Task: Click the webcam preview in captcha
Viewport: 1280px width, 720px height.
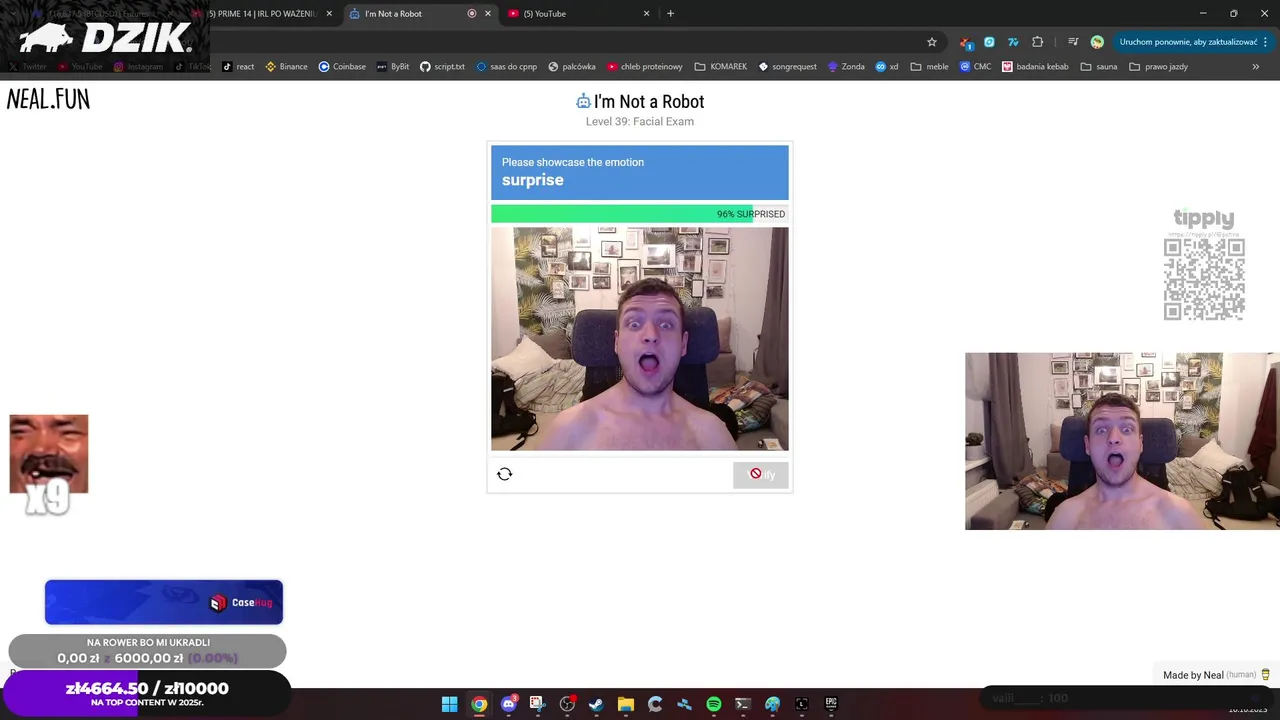Action: (x=640, y=339)
